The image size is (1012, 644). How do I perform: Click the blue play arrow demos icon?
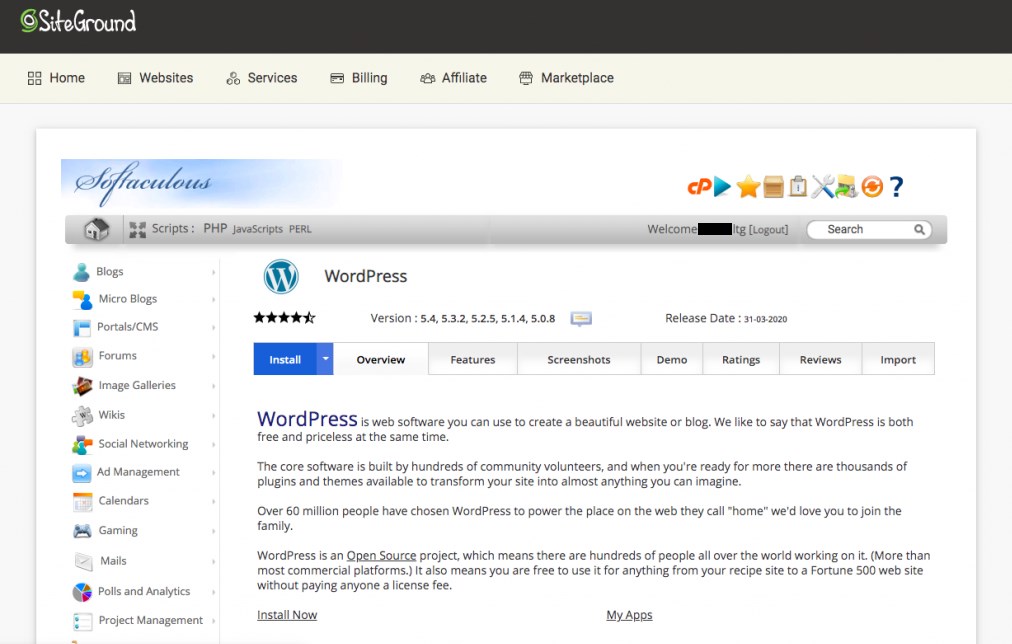coord(722,187)
